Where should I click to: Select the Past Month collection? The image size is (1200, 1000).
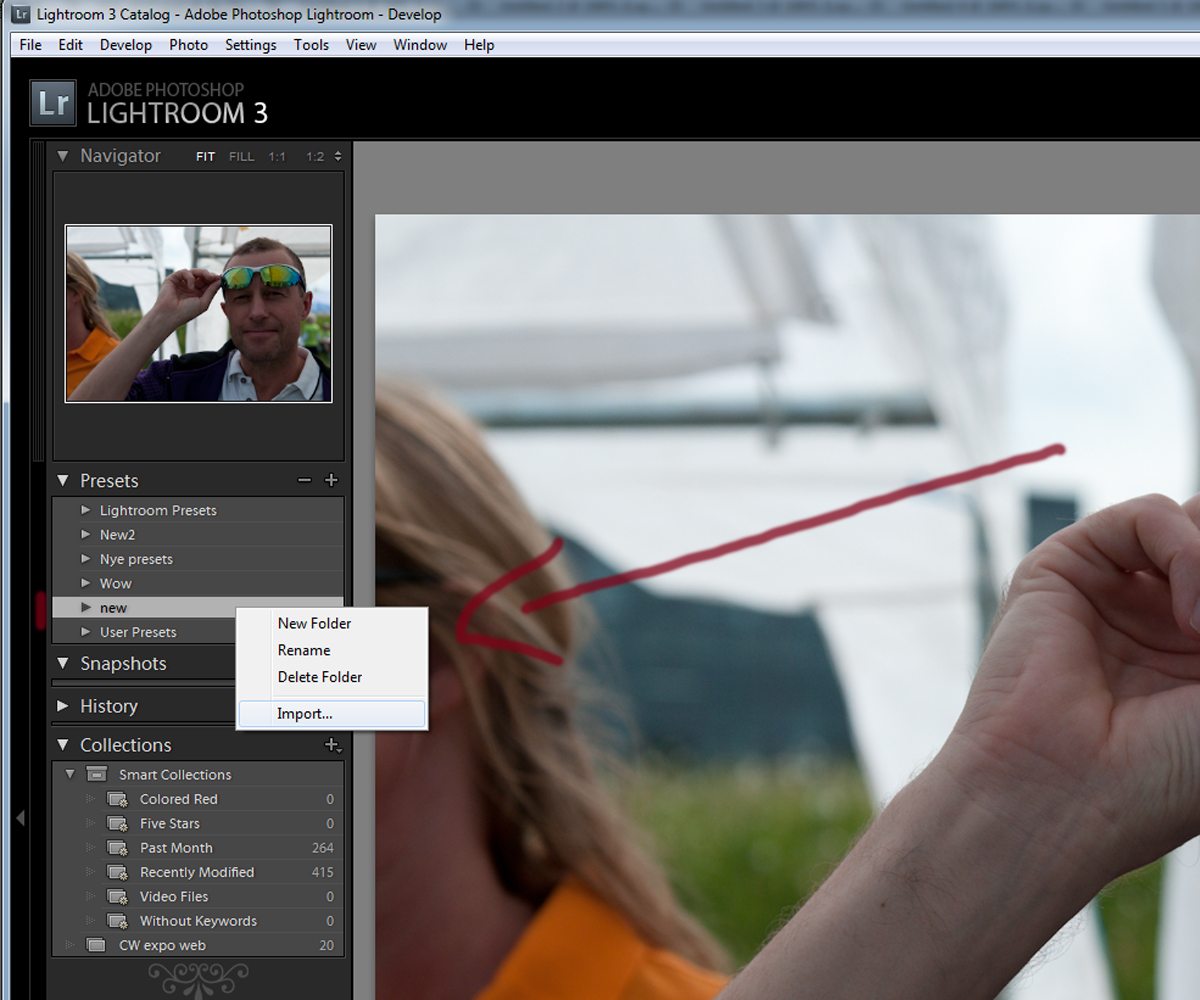(198, 848)
